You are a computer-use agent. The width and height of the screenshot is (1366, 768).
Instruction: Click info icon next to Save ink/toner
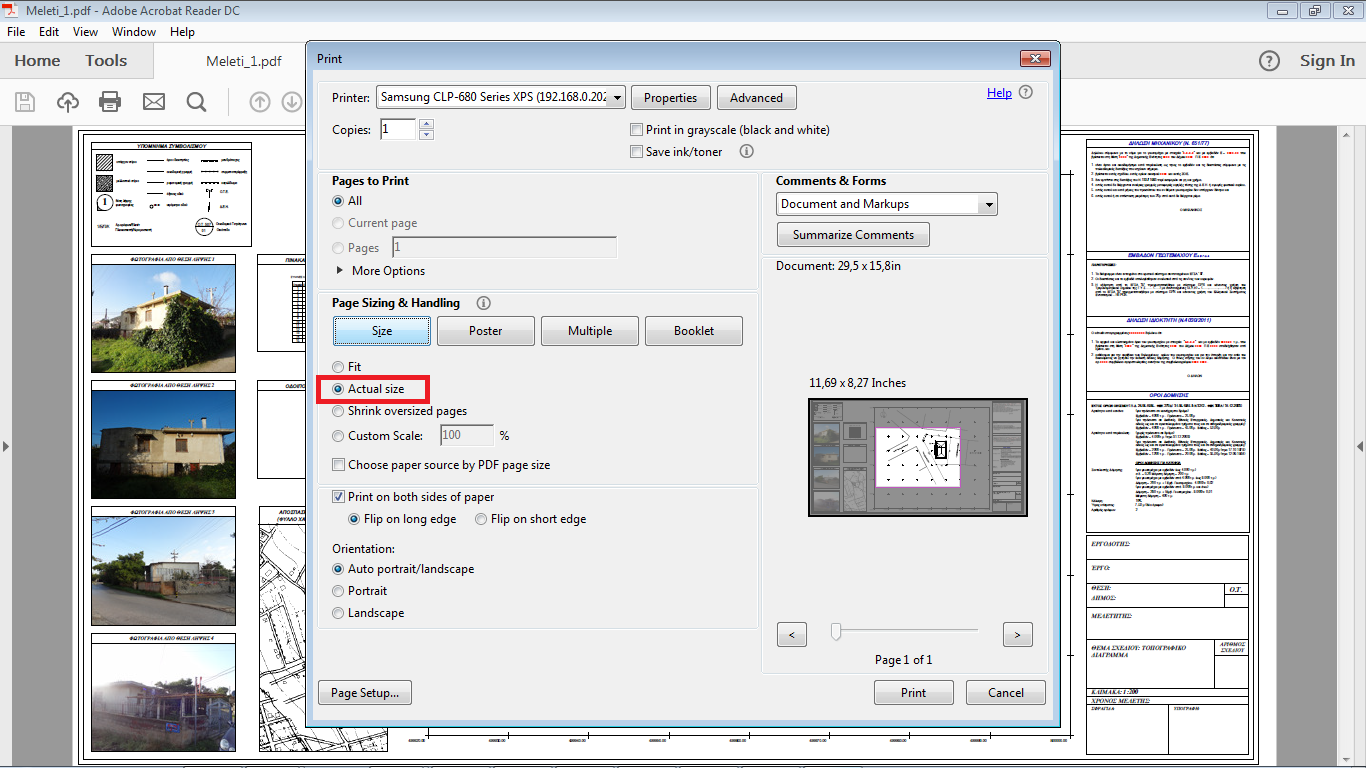tap(745, 152)
